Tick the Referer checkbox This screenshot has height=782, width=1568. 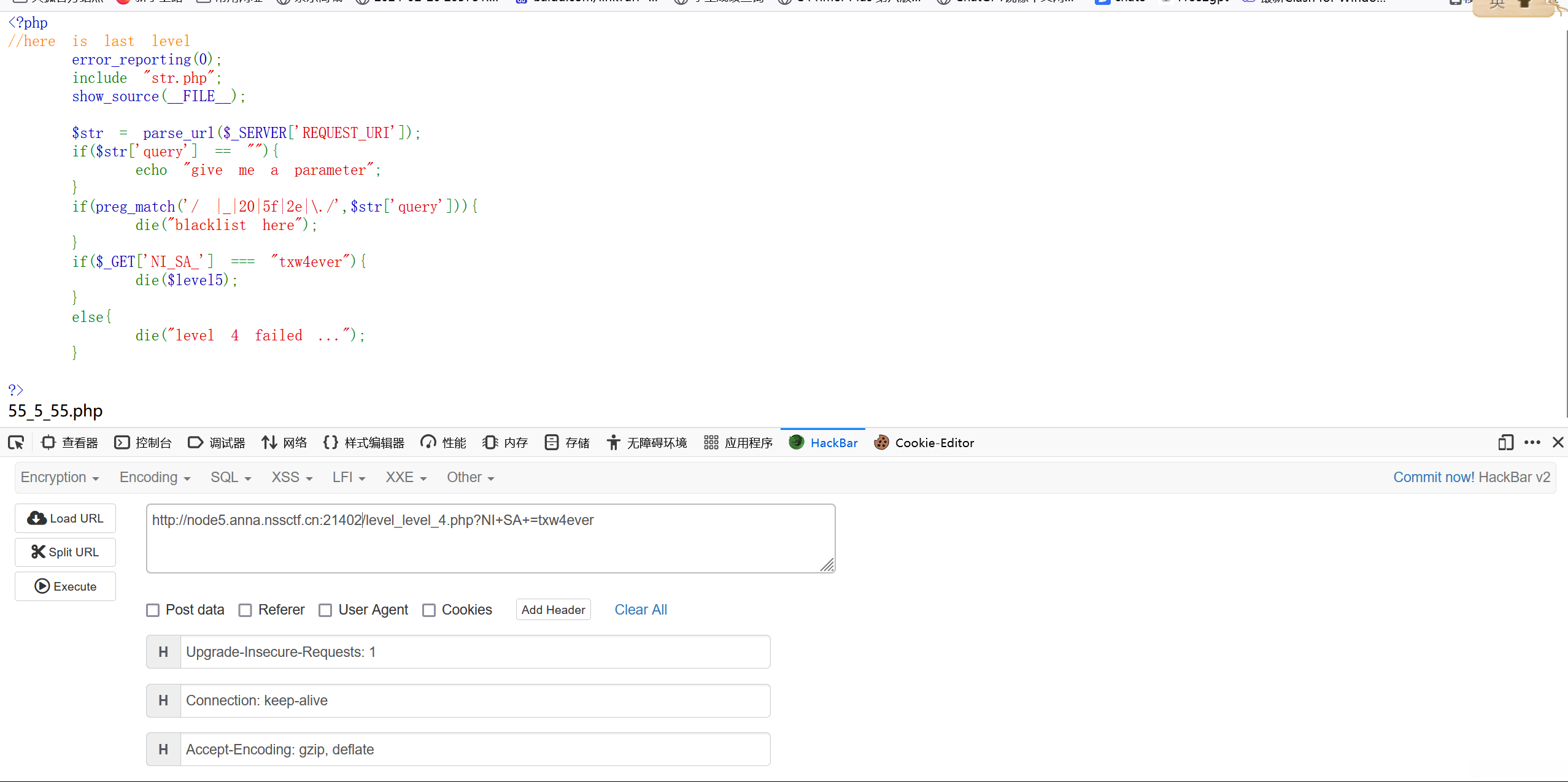point(245,610)
